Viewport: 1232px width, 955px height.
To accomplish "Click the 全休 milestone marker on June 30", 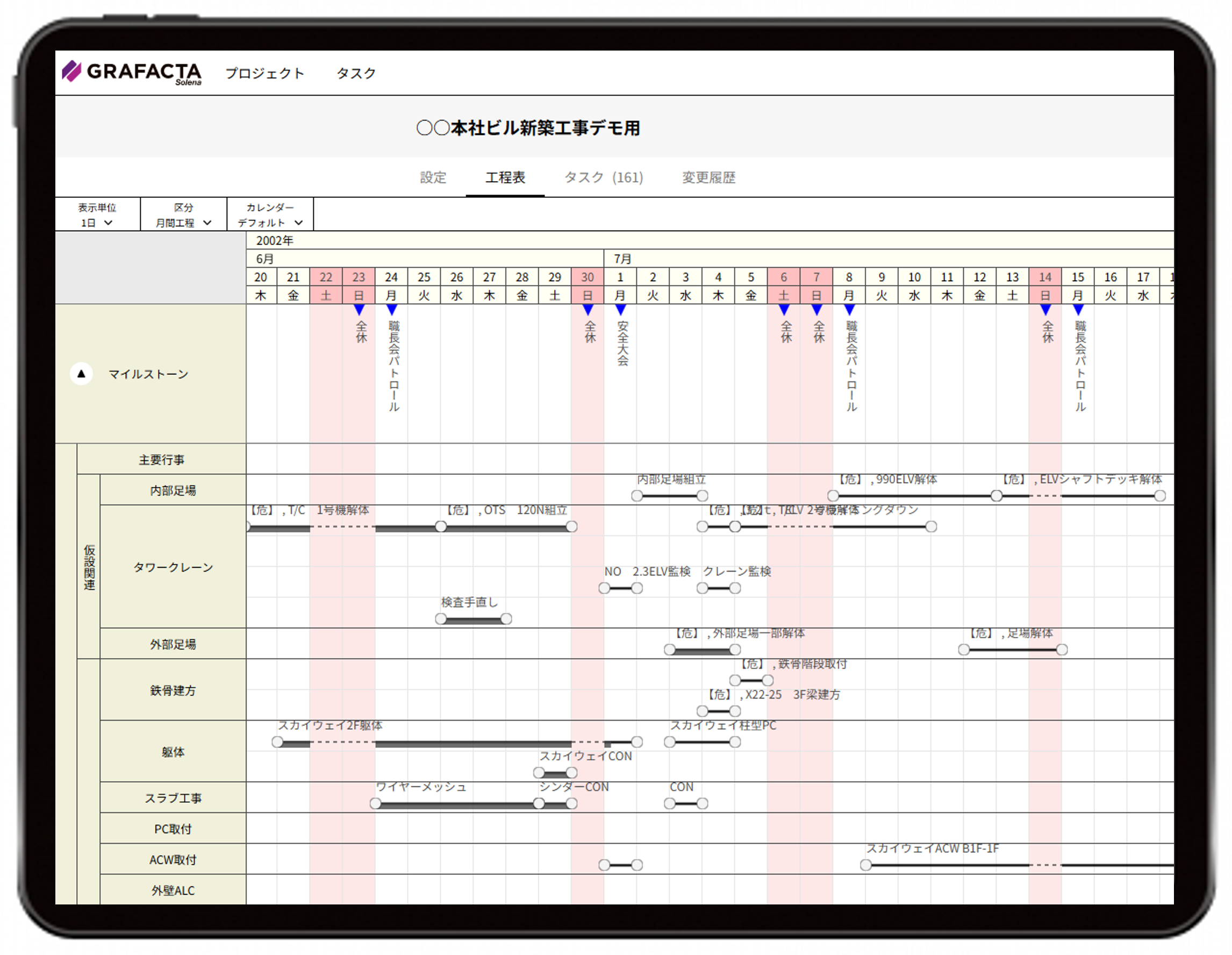I will pyautogui.click(x=588, y=310).
